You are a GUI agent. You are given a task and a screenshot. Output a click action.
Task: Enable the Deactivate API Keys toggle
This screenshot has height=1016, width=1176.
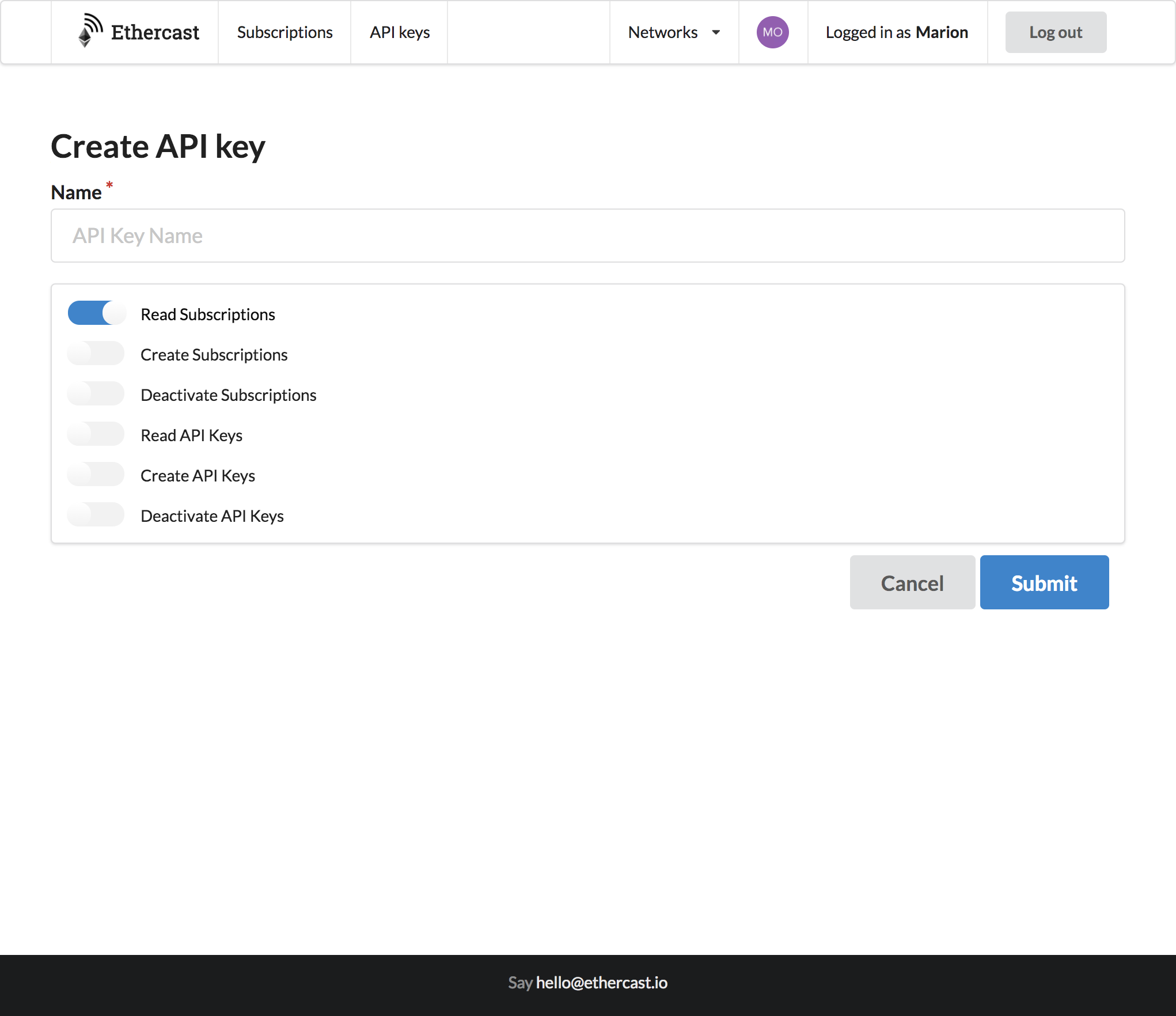(x=96, y=514)
